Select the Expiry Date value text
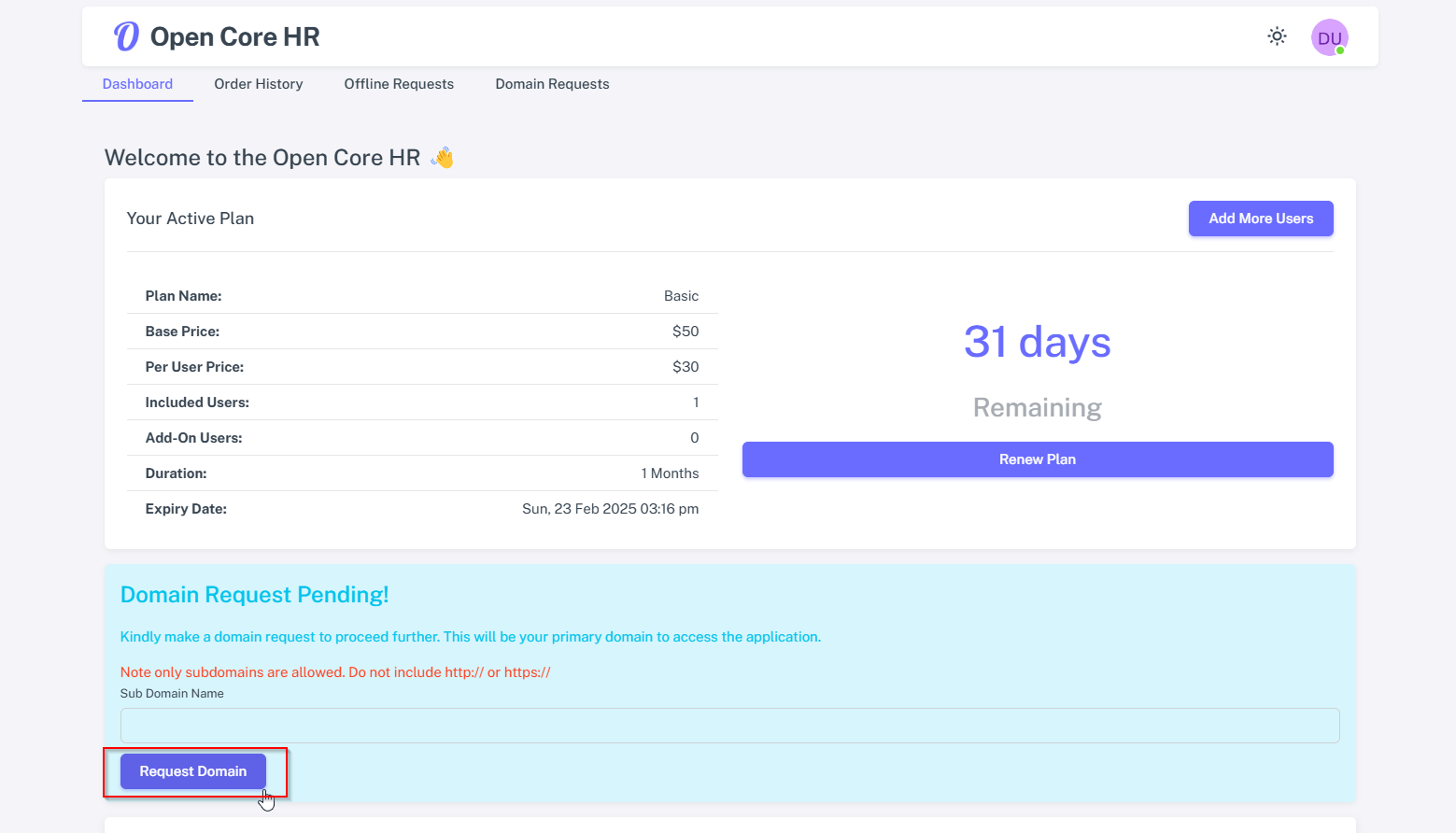 610,509
